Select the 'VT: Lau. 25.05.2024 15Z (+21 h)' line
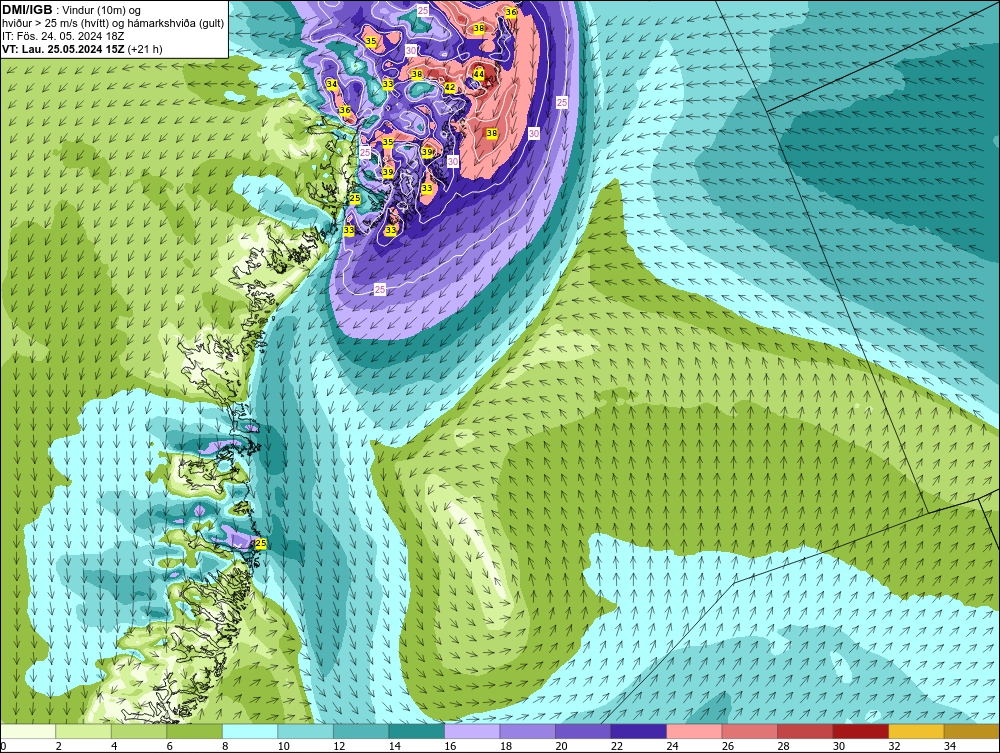The image size is (1000, 753). pos(82,49)
